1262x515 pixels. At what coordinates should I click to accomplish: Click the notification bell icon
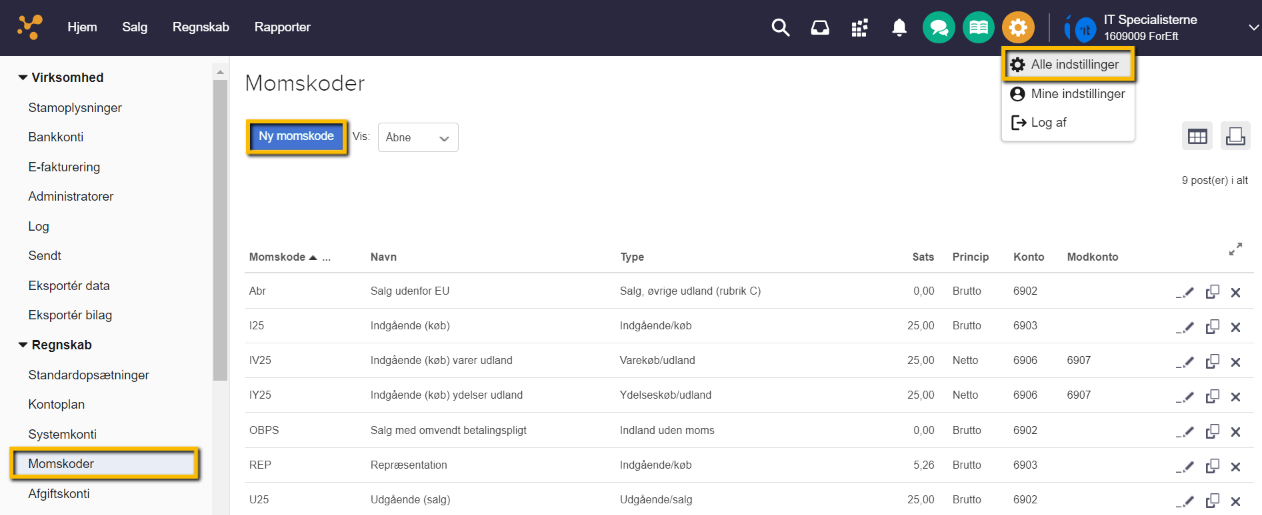pyautogui.click(x=899, y=27)
